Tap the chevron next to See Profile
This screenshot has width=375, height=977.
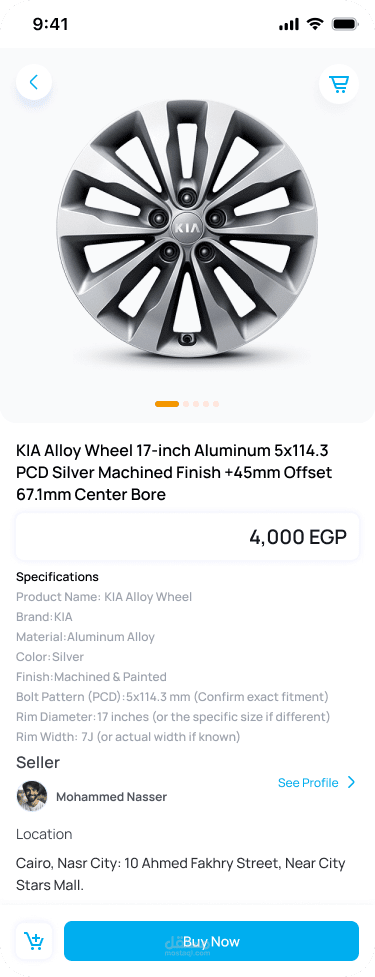pyautogui.click(x=351, y=782)
